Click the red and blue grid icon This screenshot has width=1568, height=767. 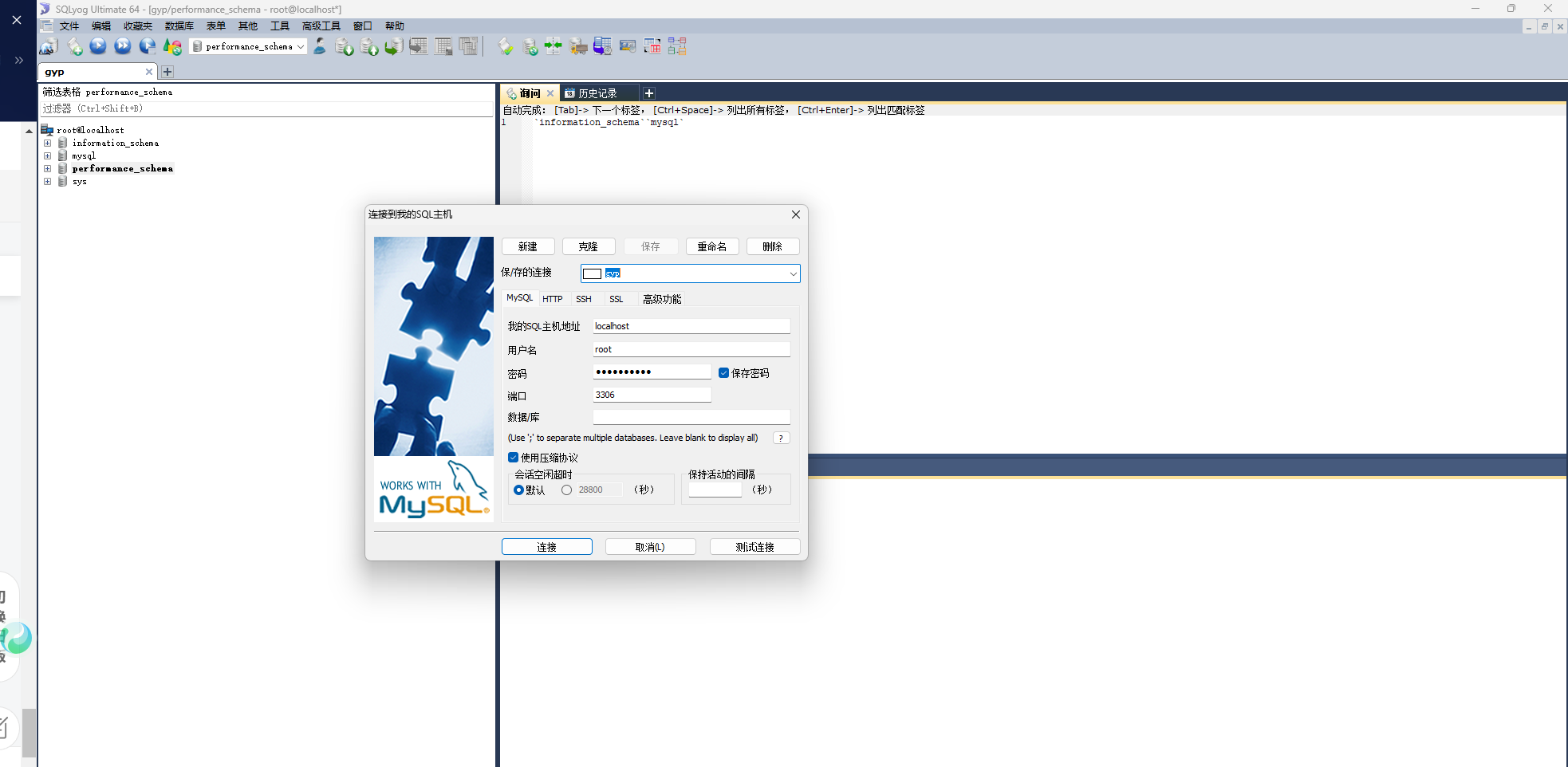pyautogui.click(x=652, y=46)
